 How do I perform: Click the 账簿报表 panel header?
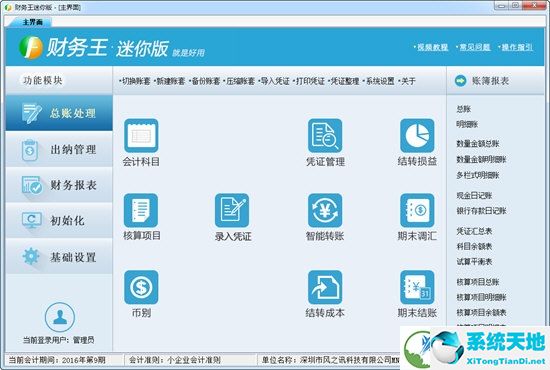coord(496,81)
